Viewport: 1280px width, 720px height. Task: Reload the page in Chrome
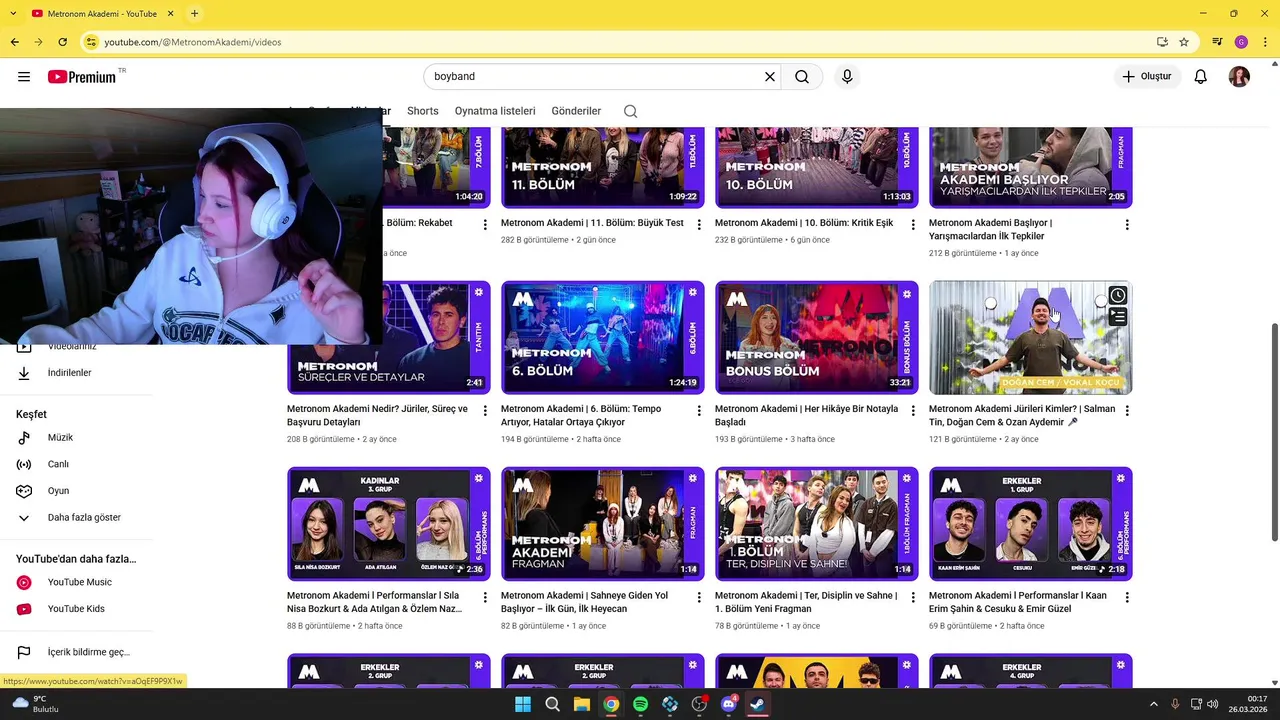pyautogui.click(x=62, y=42)
